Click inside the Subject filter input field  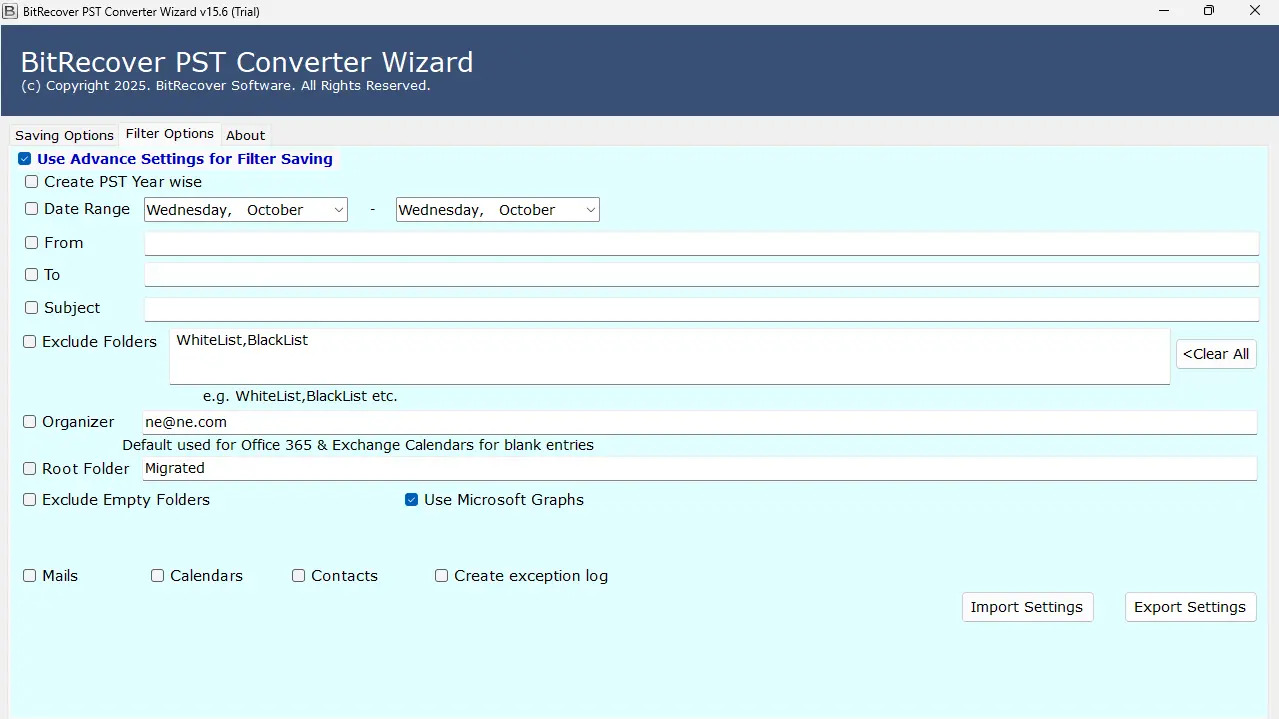tap(700, 308)
